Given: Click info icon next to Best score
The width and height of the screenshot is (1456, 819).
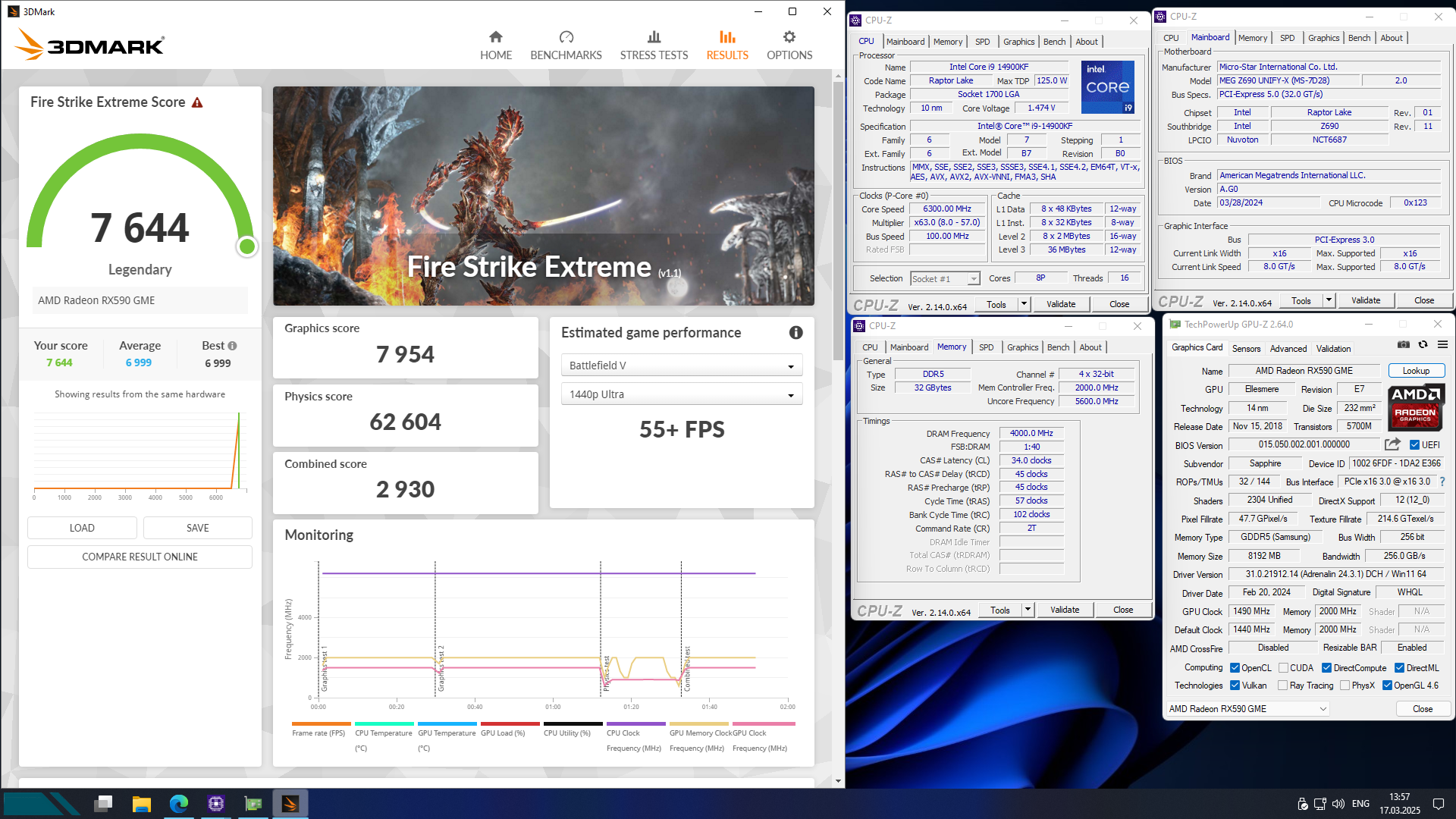Looking at the screenshot, I should 232,346.
